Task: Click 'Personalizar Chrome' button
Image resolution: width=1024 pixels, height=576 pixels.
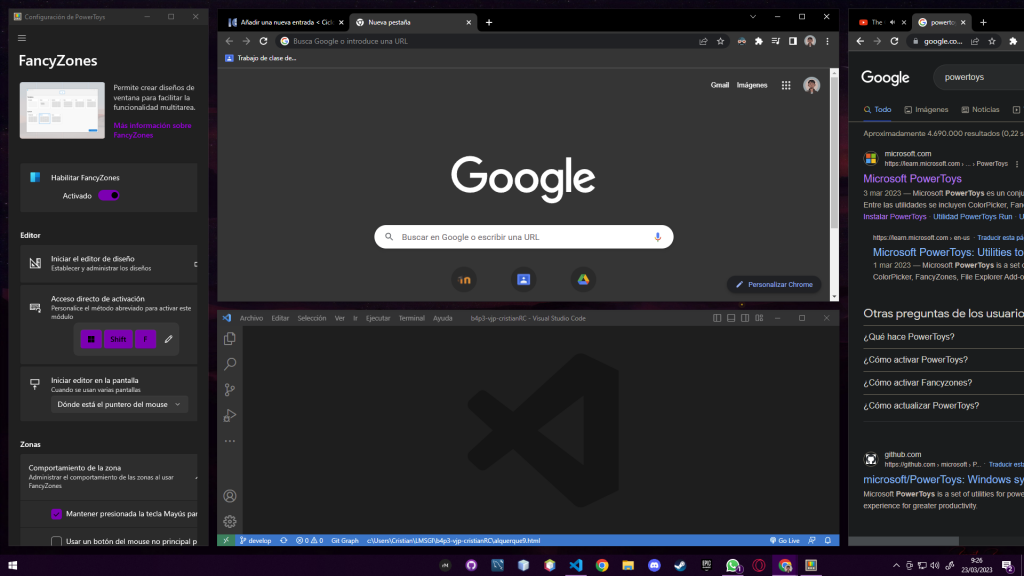Action: (774, 285)
